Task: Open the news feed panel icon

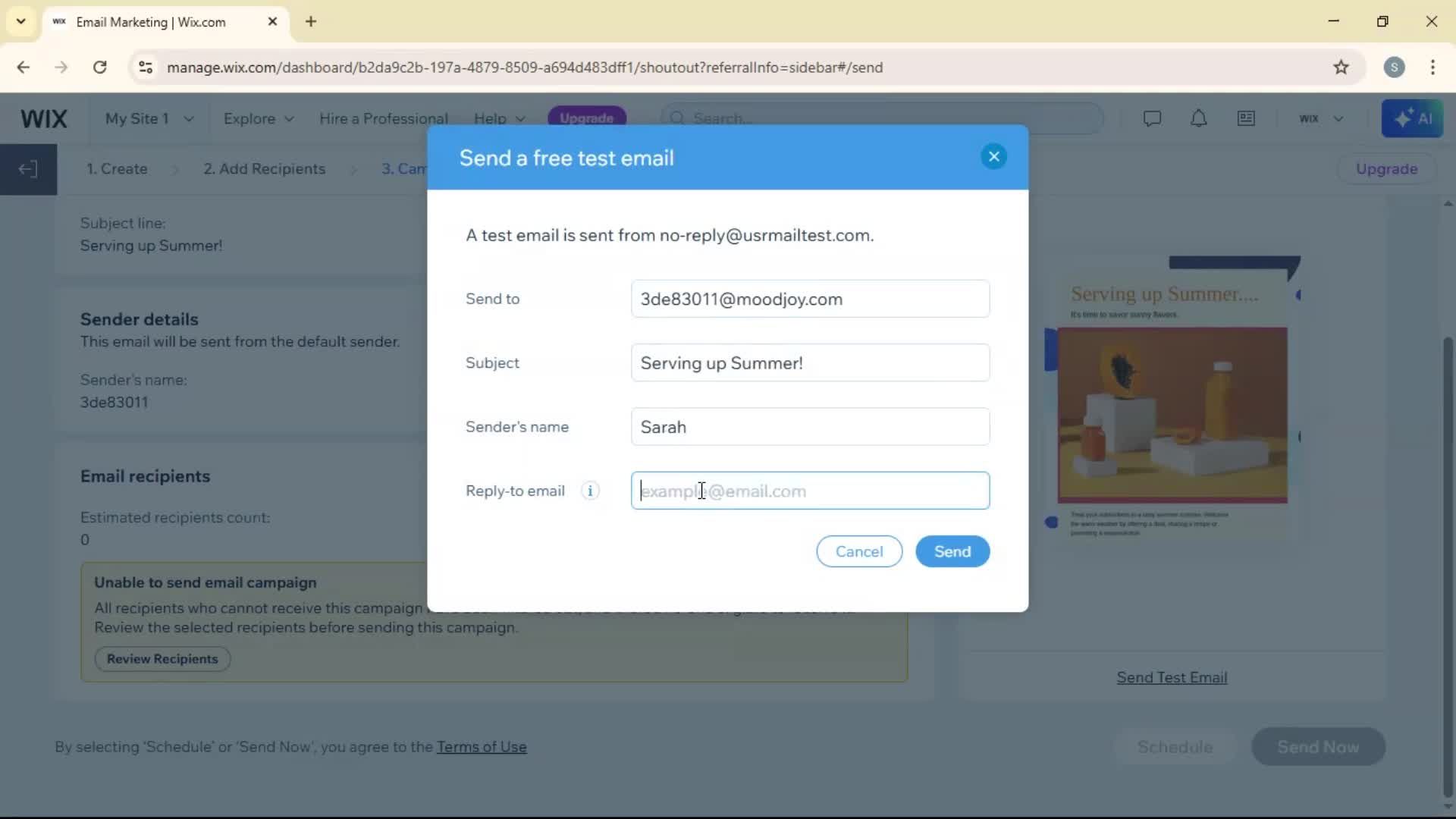Action: 1246,118
